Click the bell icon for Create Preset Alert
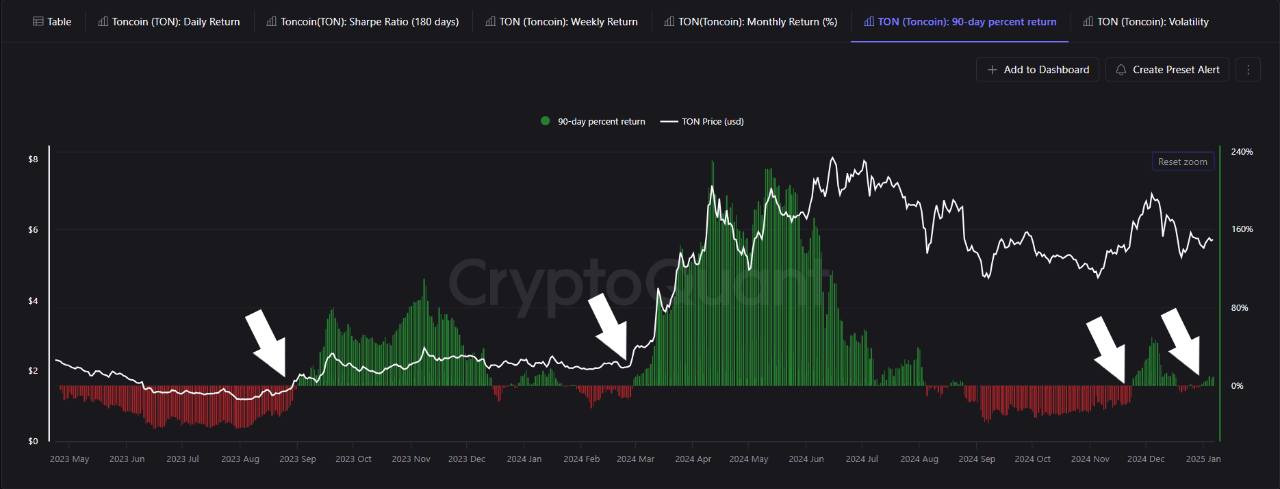 click(x=1121, y=70)
